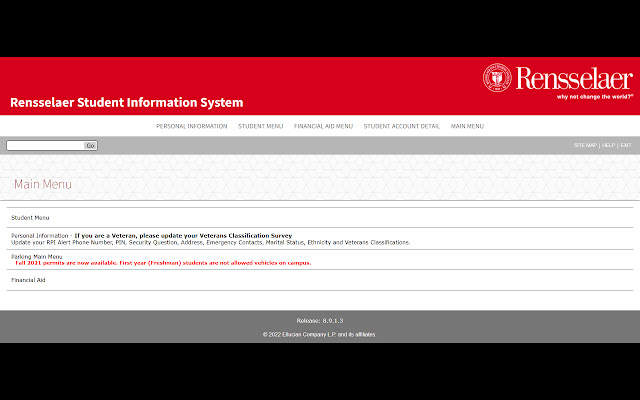640x400 pixels.
Task: Open the Parking Main Menu link
Action: click(37, 257)
